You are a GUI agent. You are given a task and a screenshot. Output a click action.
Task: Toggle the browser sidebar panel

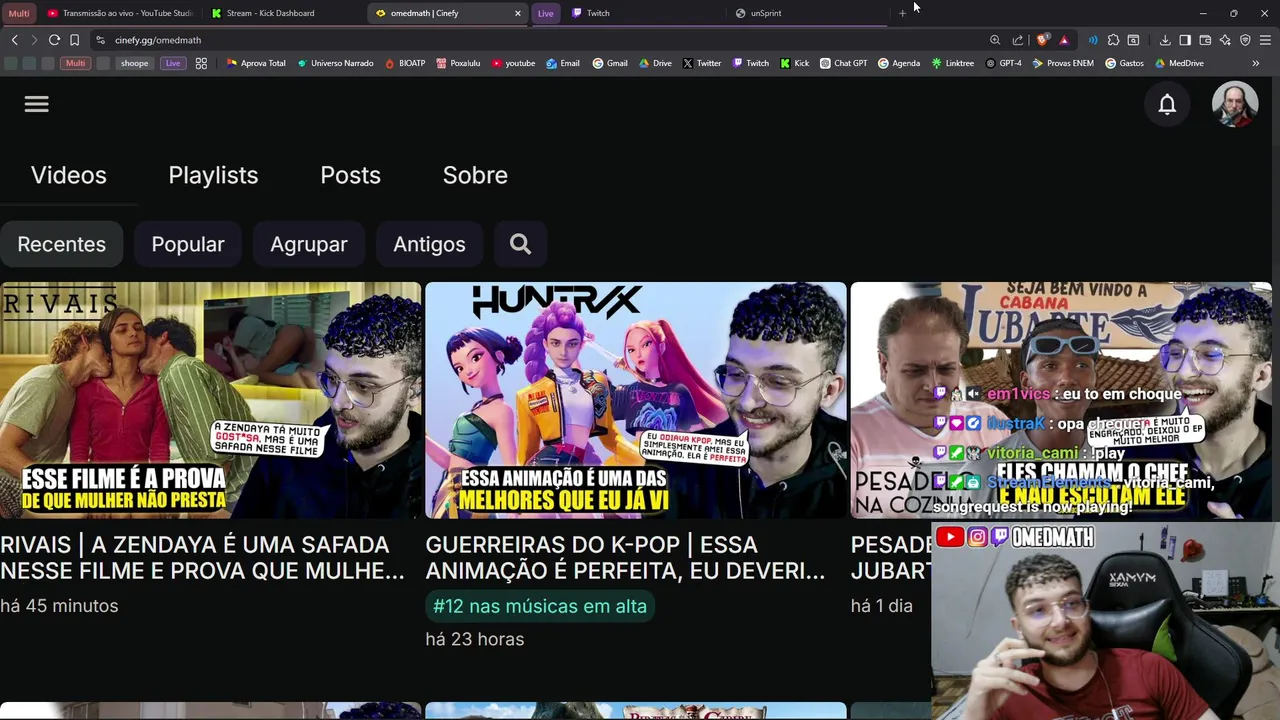pos(1185,40)
